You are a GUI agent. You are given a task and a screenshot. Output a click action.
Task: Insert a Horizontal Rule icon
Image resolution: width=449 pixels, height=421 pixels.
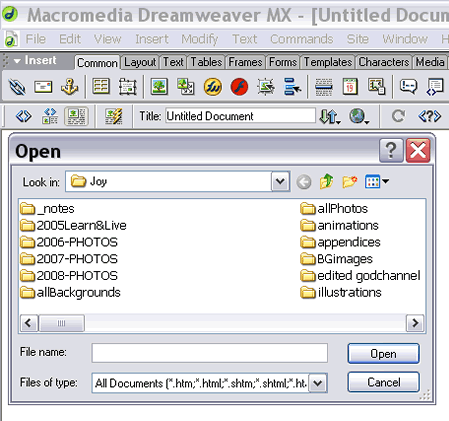click(x=324, y=87)
